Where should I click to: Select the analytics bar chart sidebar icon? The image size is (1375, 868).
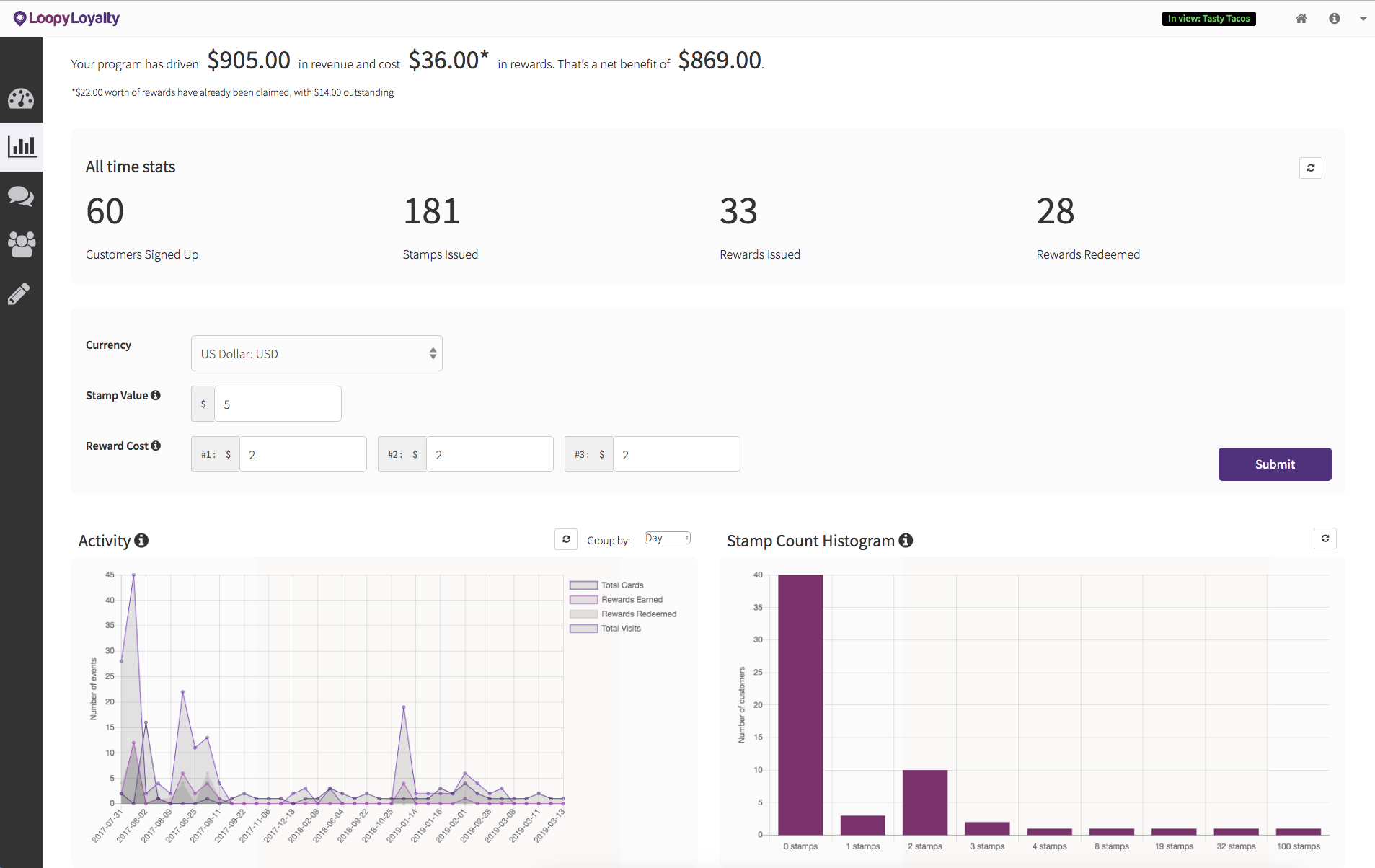pyautogui.click(x=21, y=146)
